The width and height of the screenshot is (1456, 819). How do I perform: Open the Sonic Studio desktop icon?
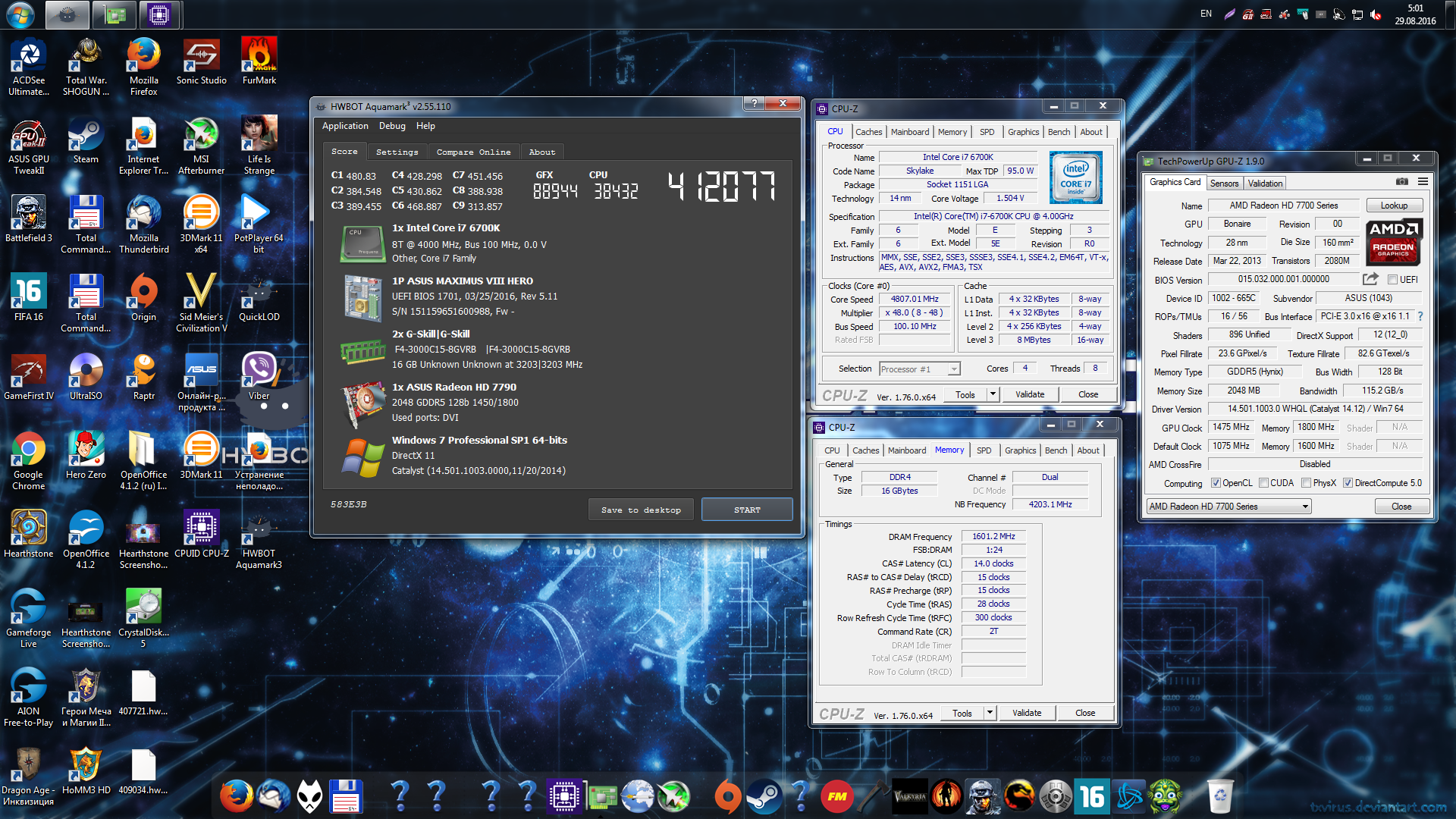pos(202,61)
